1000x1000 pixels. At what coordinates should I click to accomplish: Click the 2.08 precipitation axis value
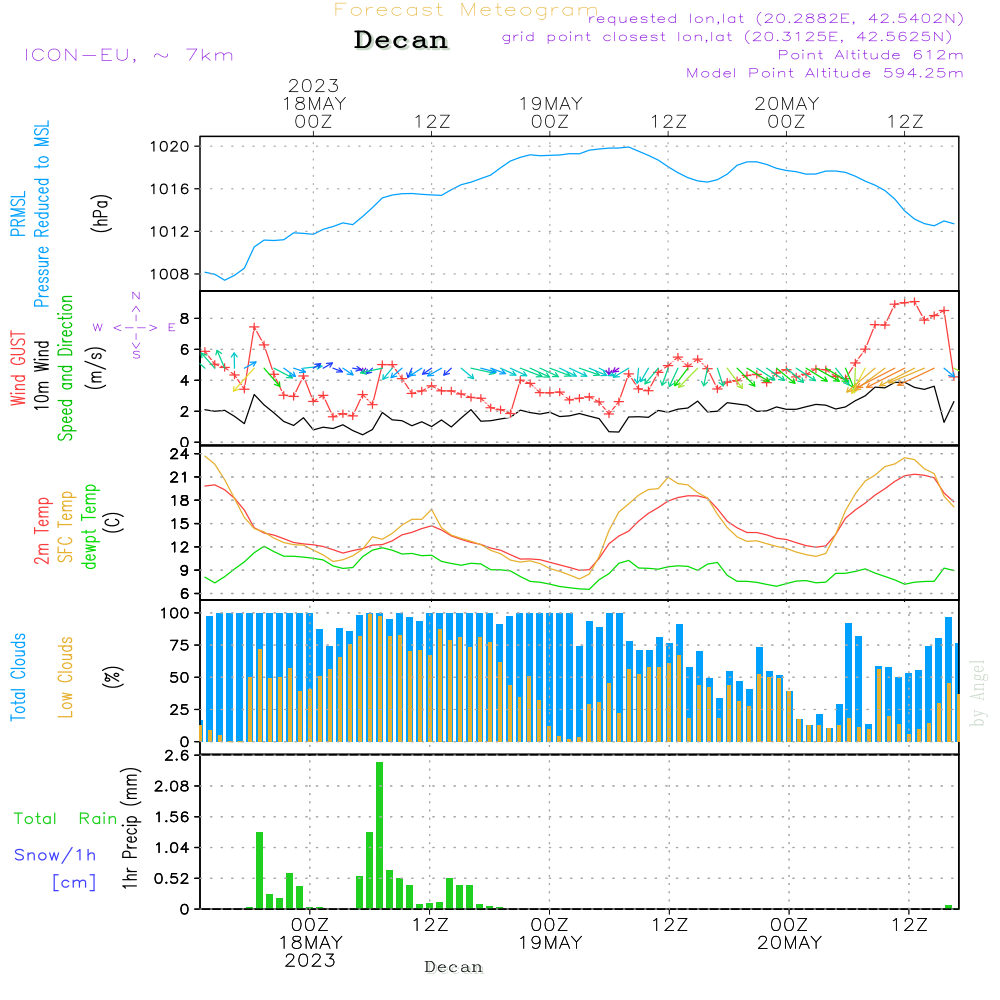(172, 786)
